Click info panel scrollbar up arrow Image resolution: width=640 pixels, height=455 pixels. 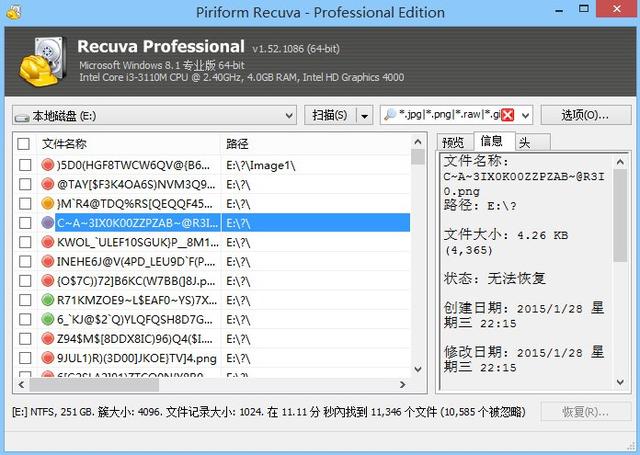(620, 162)
